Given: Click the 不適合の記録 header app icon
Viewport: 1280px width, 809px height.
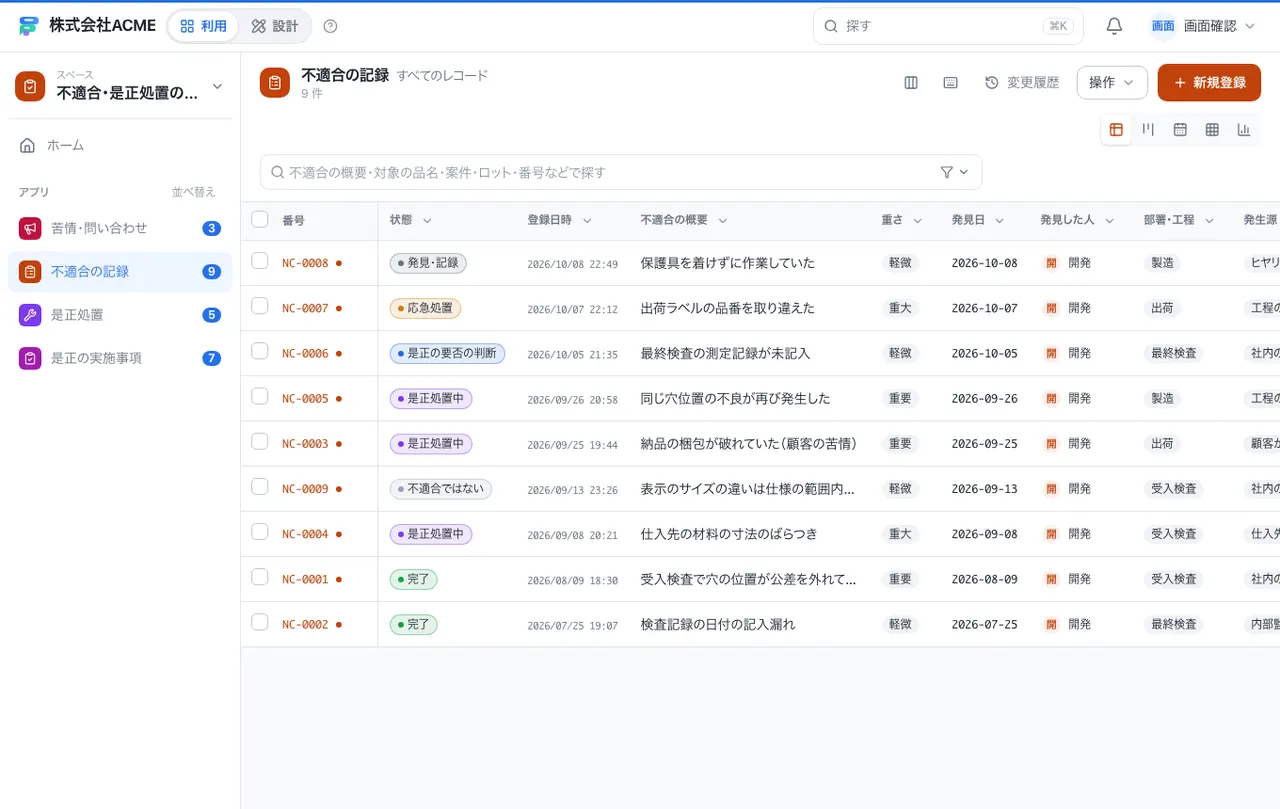Looking at the screenshot, I should click(x=275, y=83).
